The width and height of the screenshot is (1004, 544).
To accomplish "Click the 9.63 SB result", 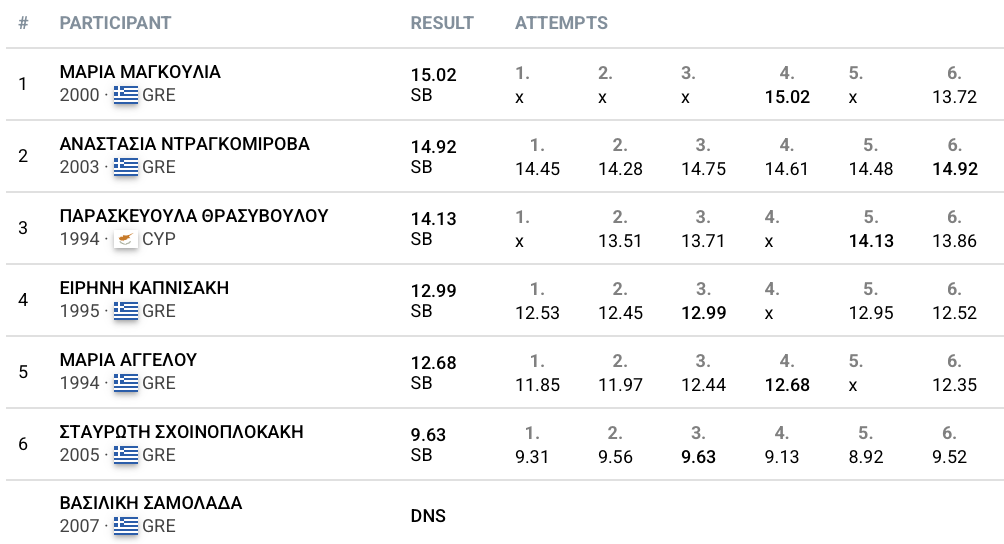I will [x=428, y=445].
